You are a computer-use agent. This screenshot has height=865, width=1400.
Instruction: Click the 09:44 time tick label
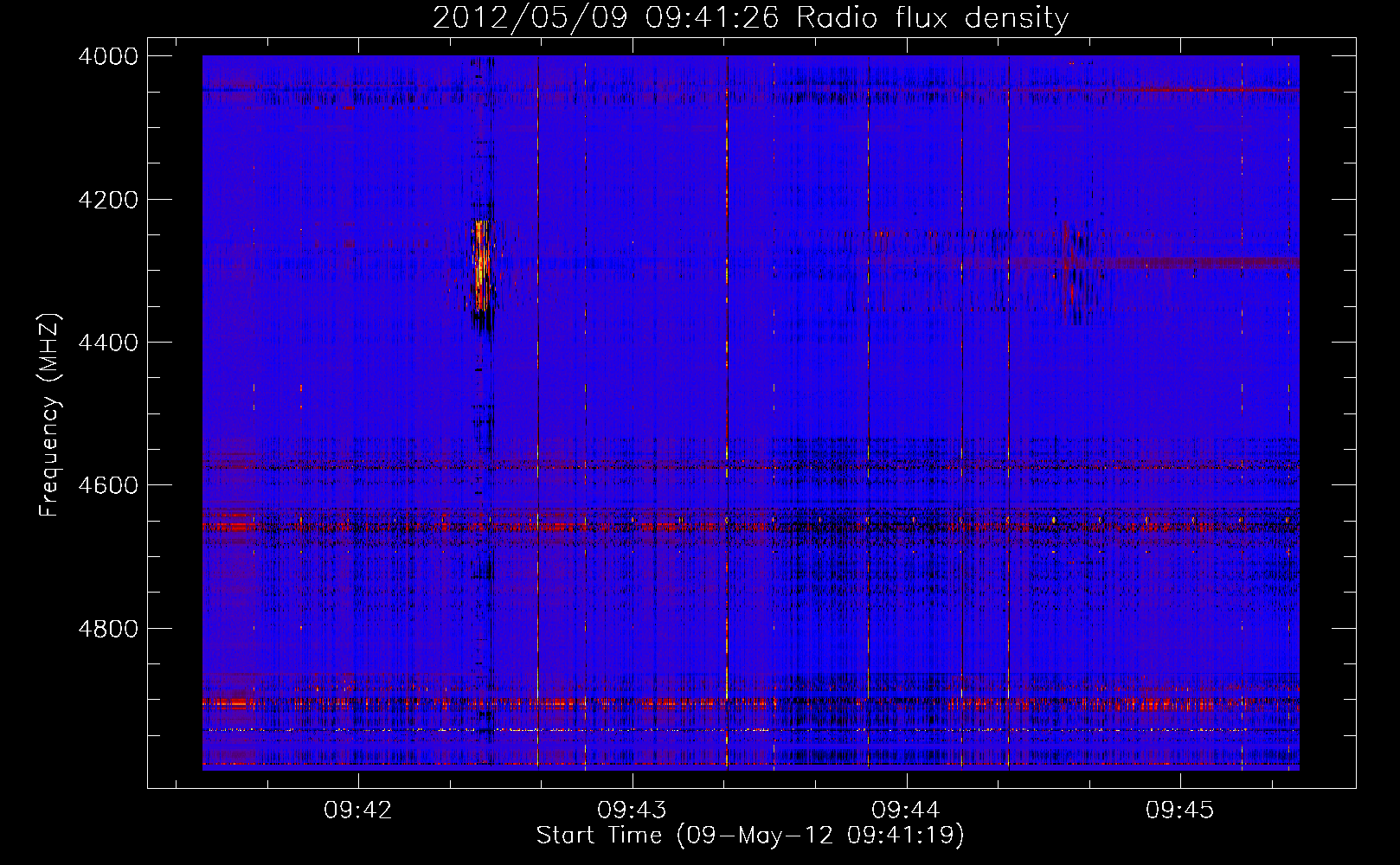tap(906, 811)
